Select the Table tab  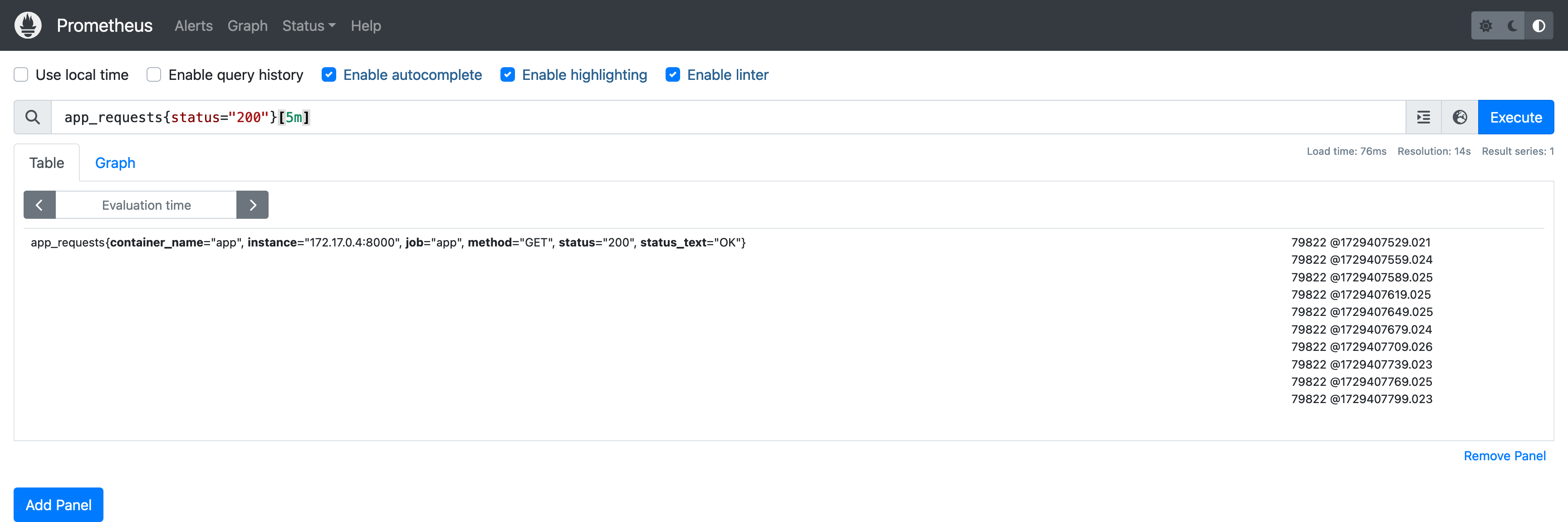47,163
